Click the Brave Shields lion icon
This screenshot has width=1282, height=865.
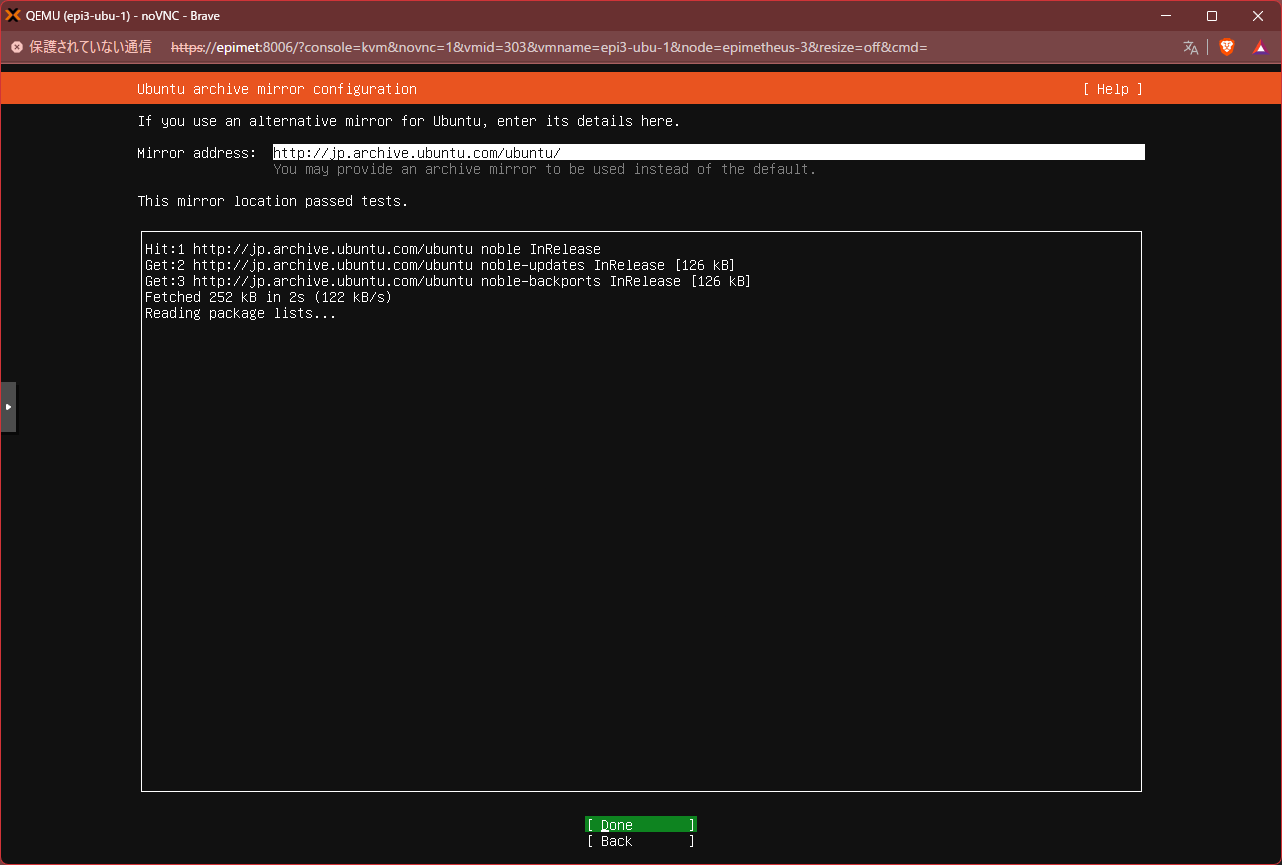(1227, 47)
